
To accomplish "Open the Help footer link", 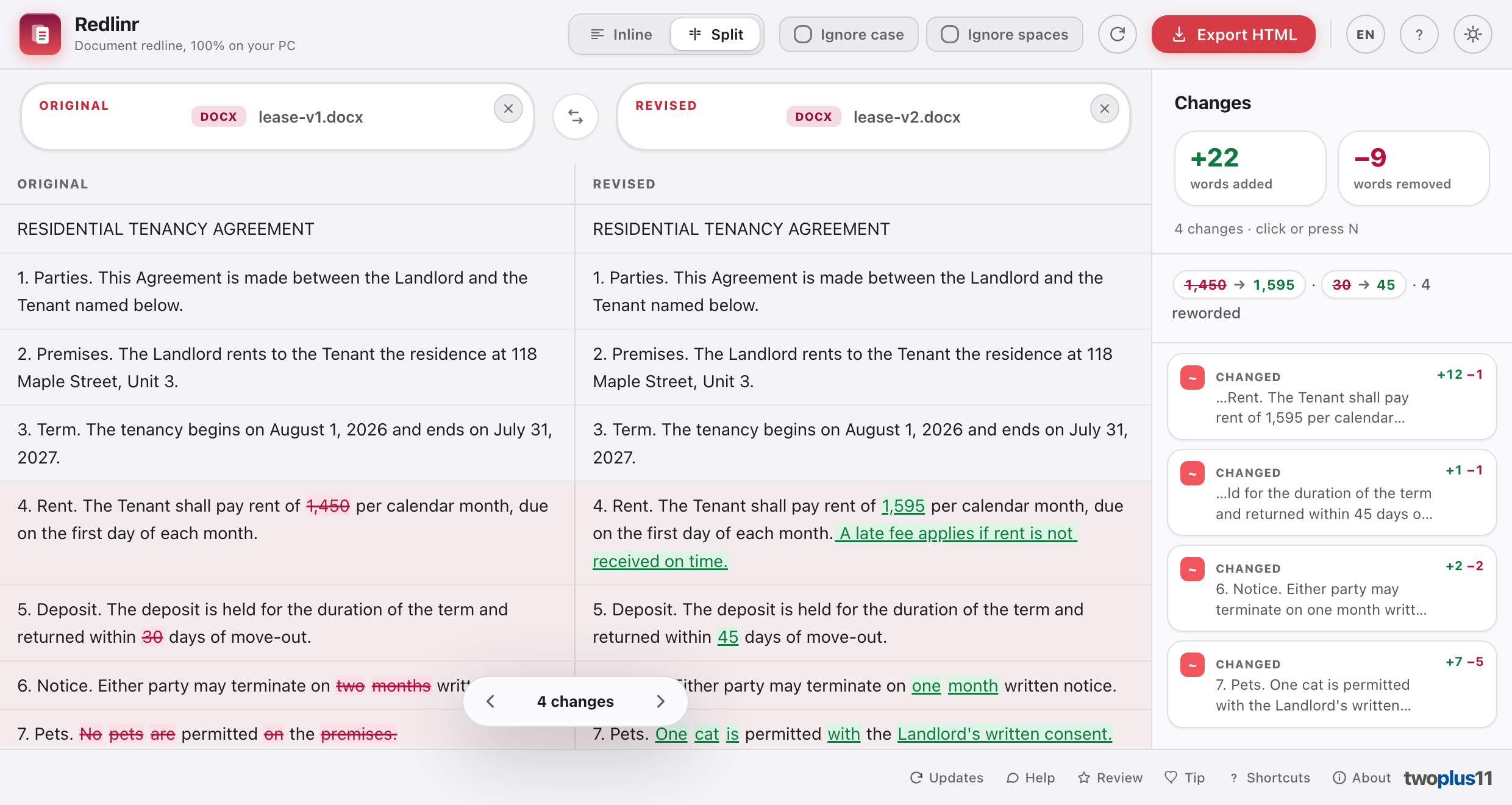I will pos(1030,778).
